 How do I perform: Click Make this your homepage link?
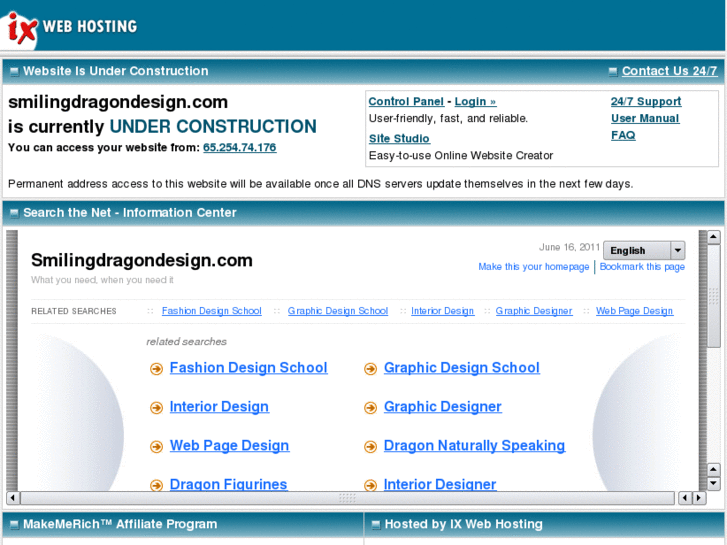point(534,267)
